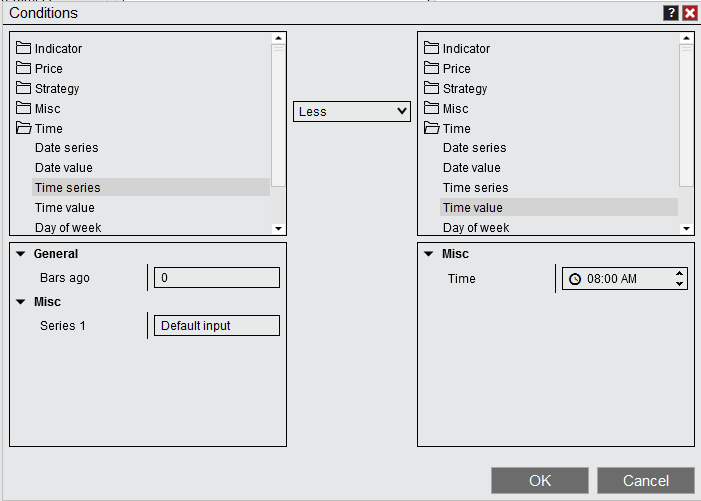
Task: Collapse the Time folder in left tree
Action: click(39, 129)
